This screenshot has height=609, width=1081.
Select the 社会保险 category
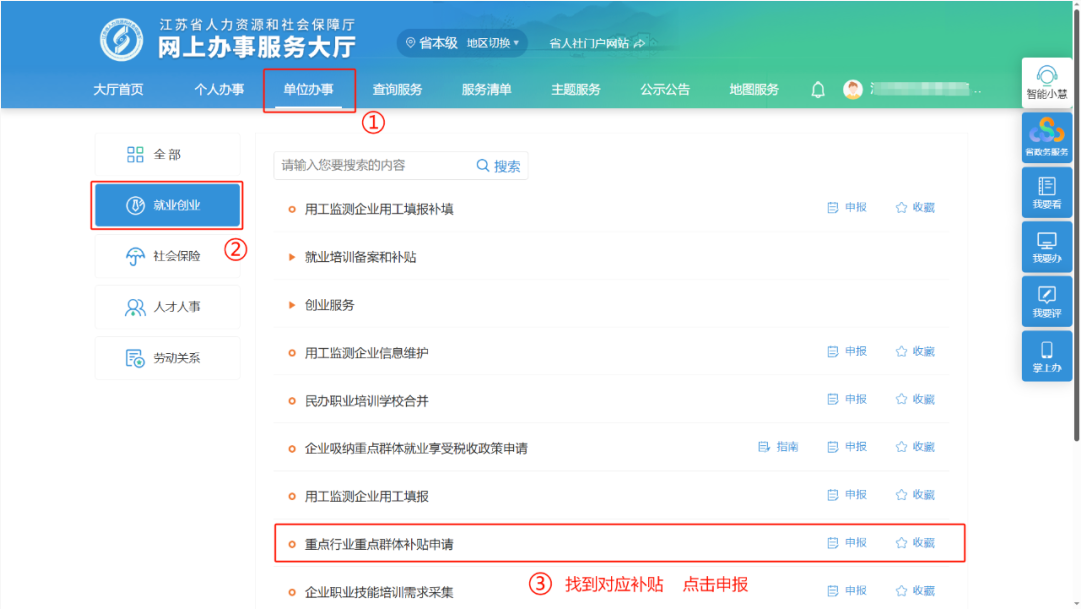(167, 256)
